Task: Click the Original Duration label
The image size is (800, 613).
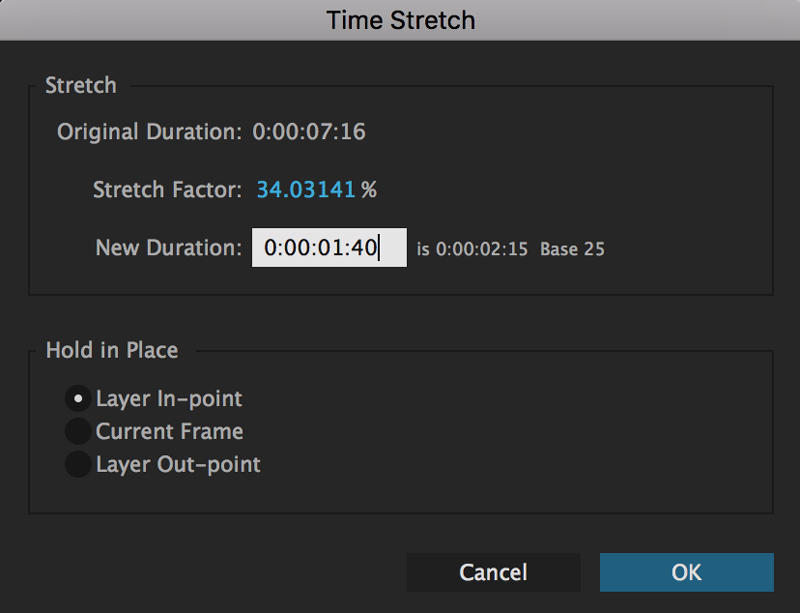Action: (149, 131)
